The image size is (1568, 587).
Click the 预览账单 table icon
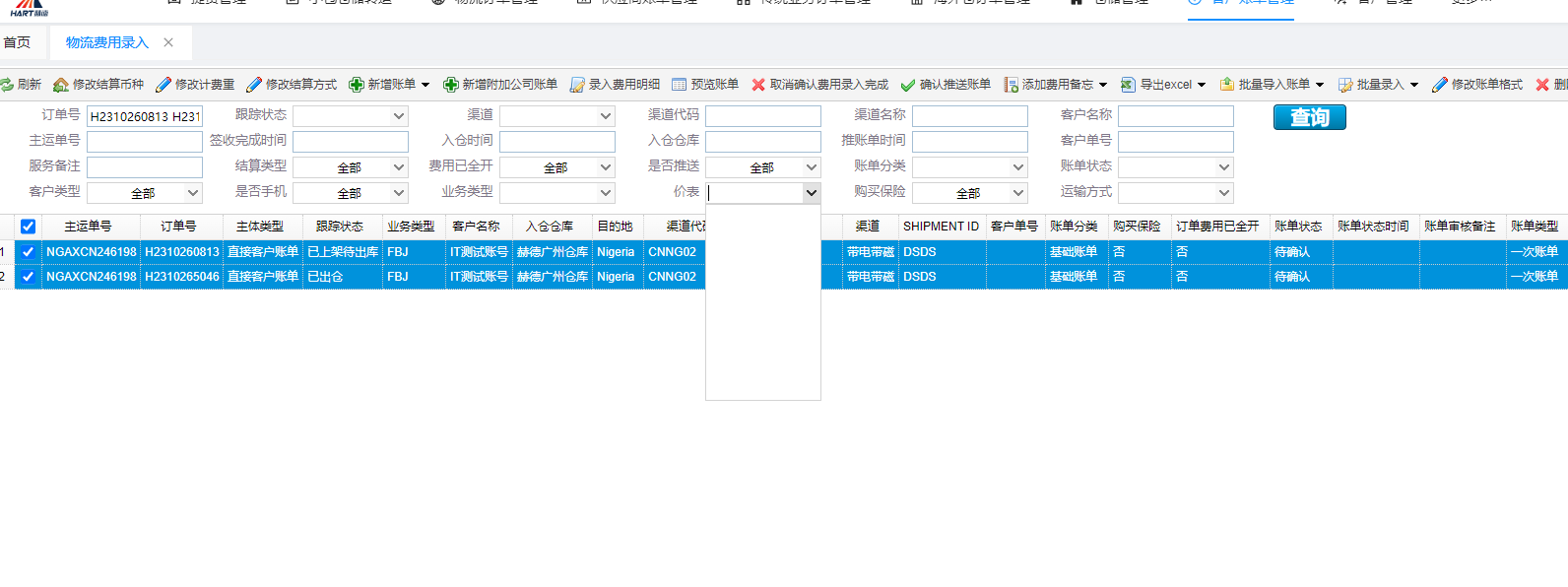coord(680,85)
